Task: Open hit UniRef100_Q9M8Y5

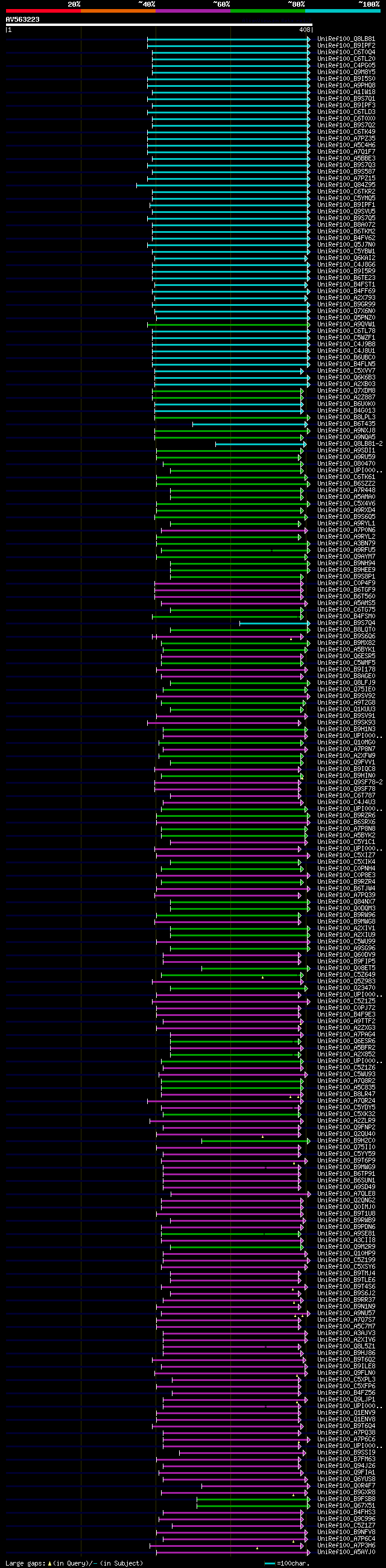Action: pos(346,72)
